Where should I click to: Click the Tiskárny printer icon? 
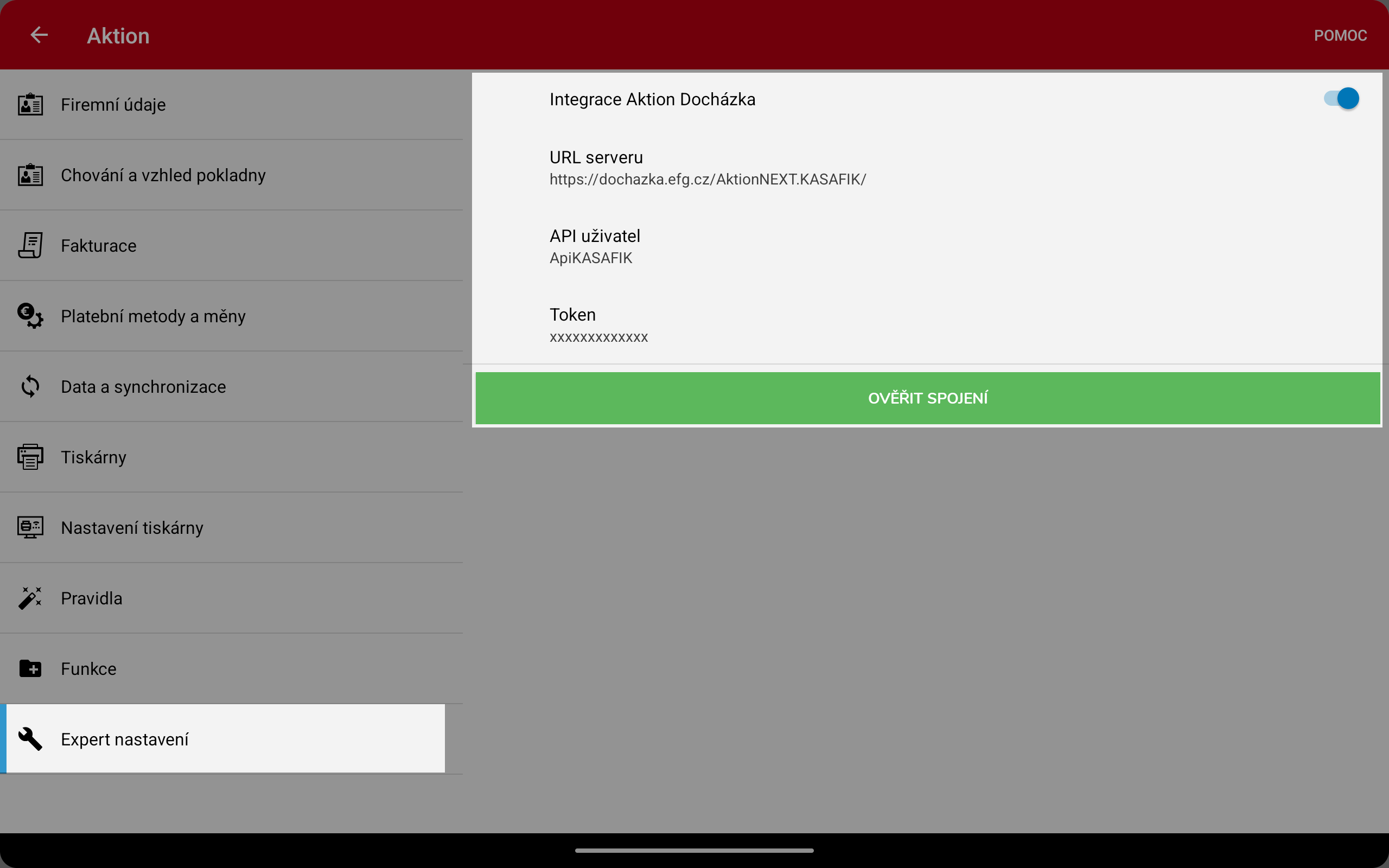[30, 457]
